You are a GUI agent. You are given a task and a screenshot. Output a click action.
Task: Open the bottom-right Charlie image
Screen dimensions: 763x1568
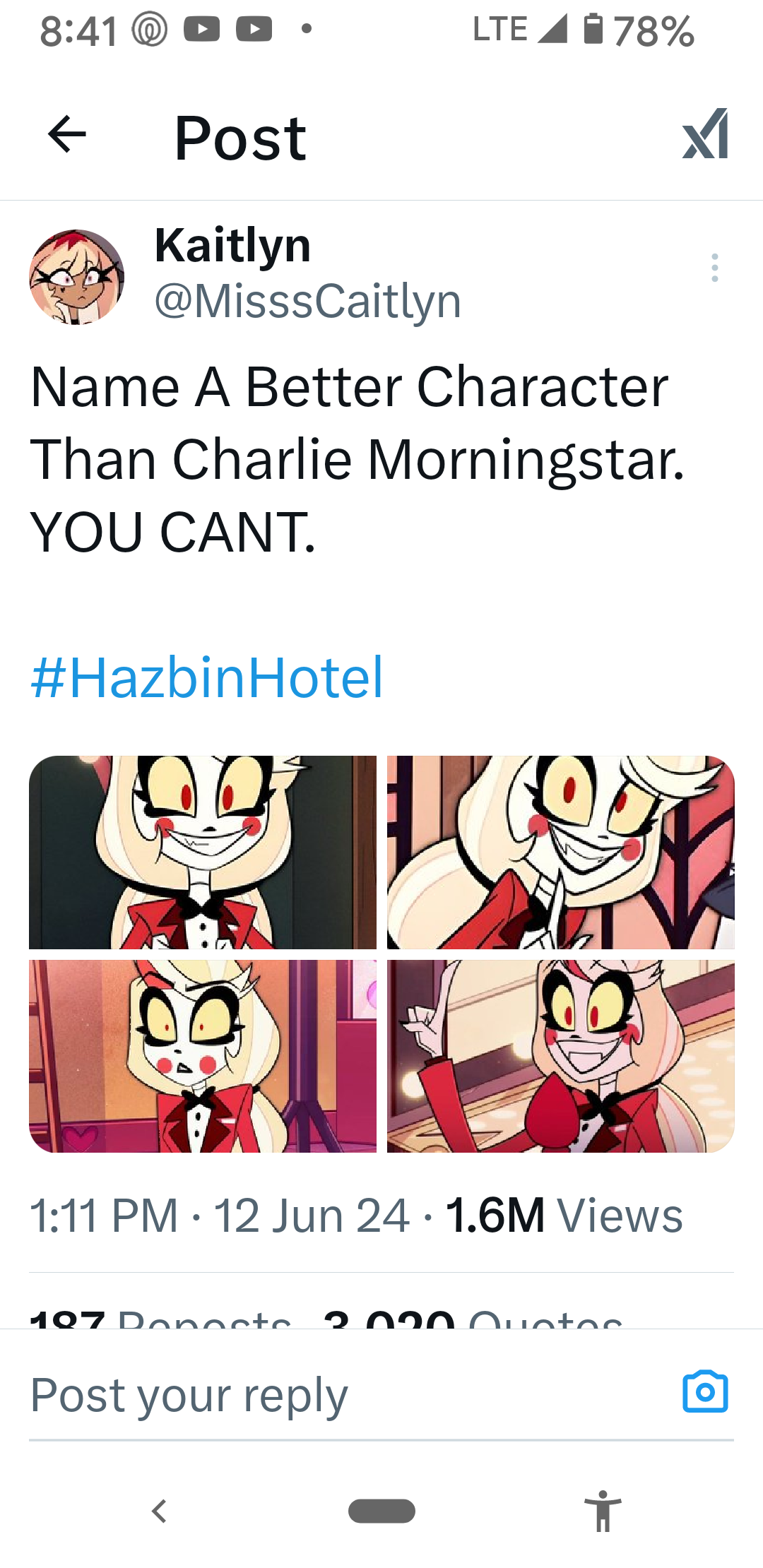click(x=561, y=1056)
